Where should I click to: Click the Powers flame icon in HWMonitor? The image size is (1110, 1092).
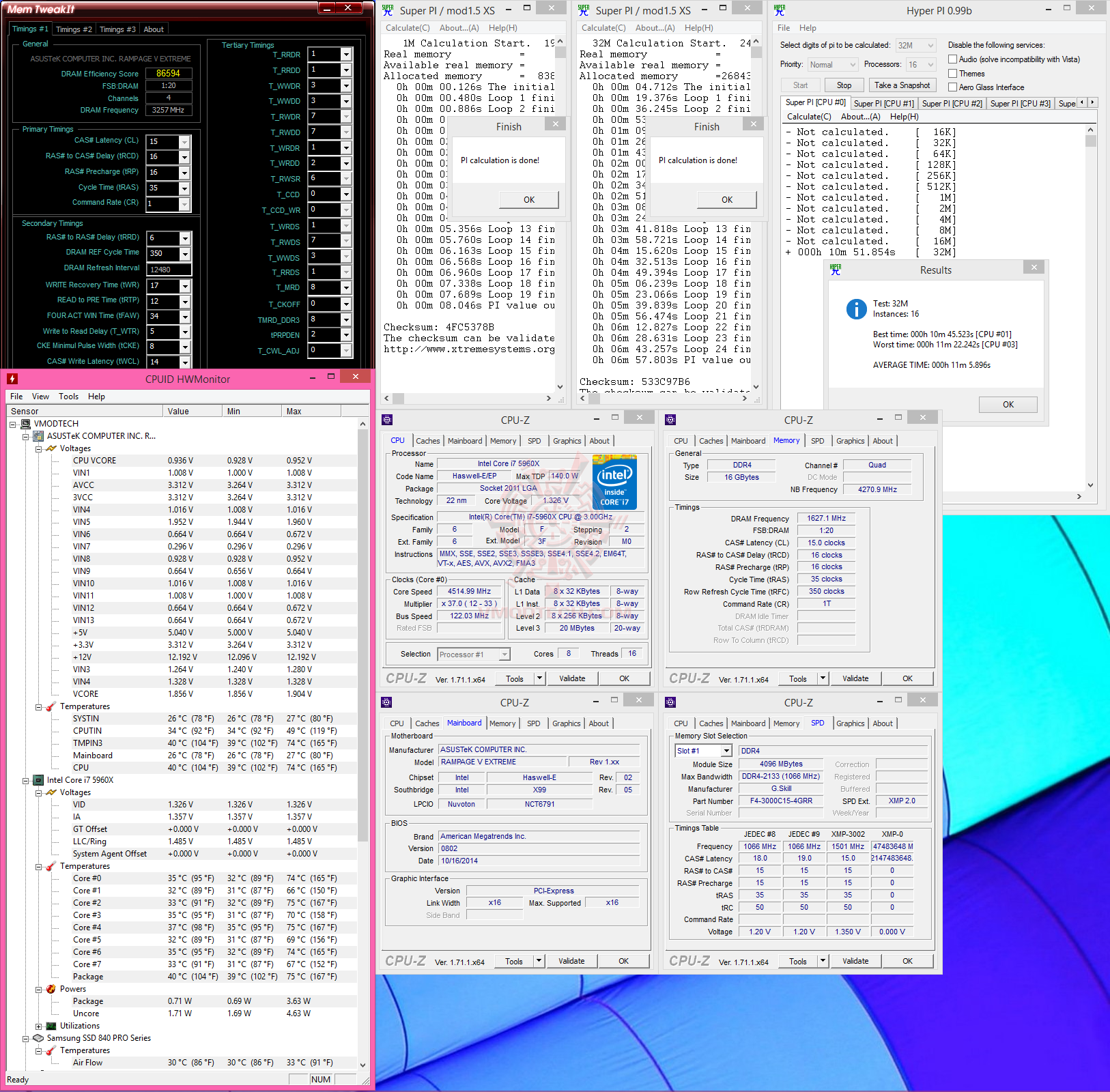point(51,989)
